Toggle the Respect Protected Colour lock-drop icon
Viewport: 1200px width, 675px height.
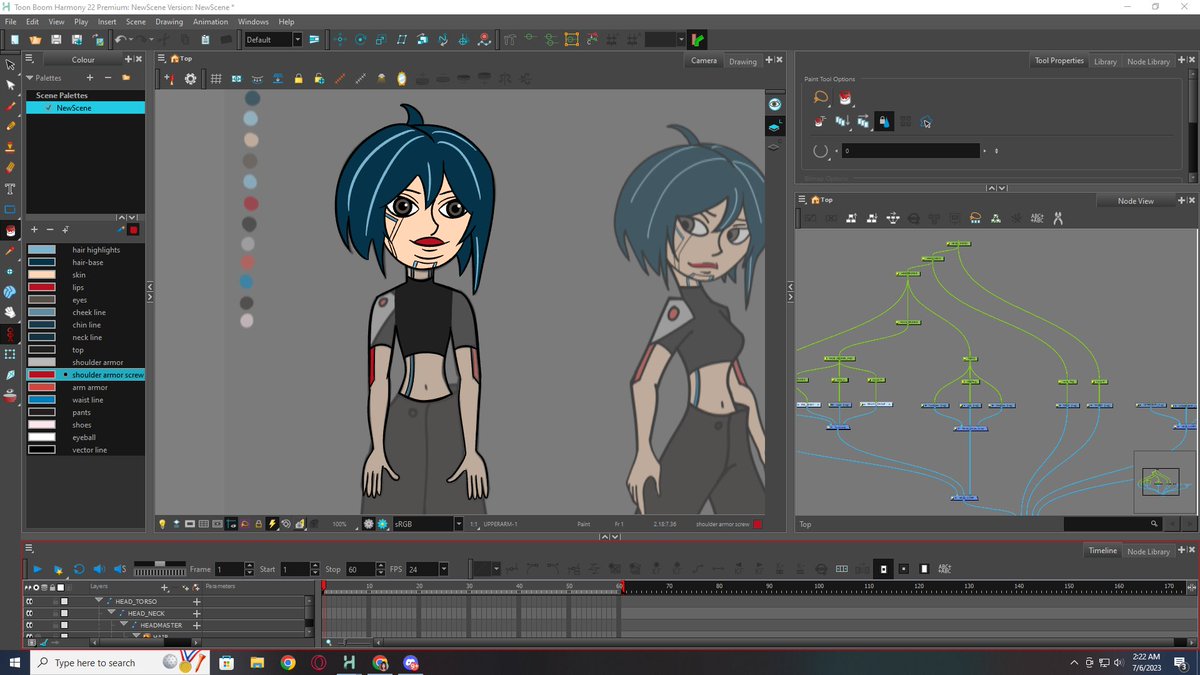click(884, 122)
